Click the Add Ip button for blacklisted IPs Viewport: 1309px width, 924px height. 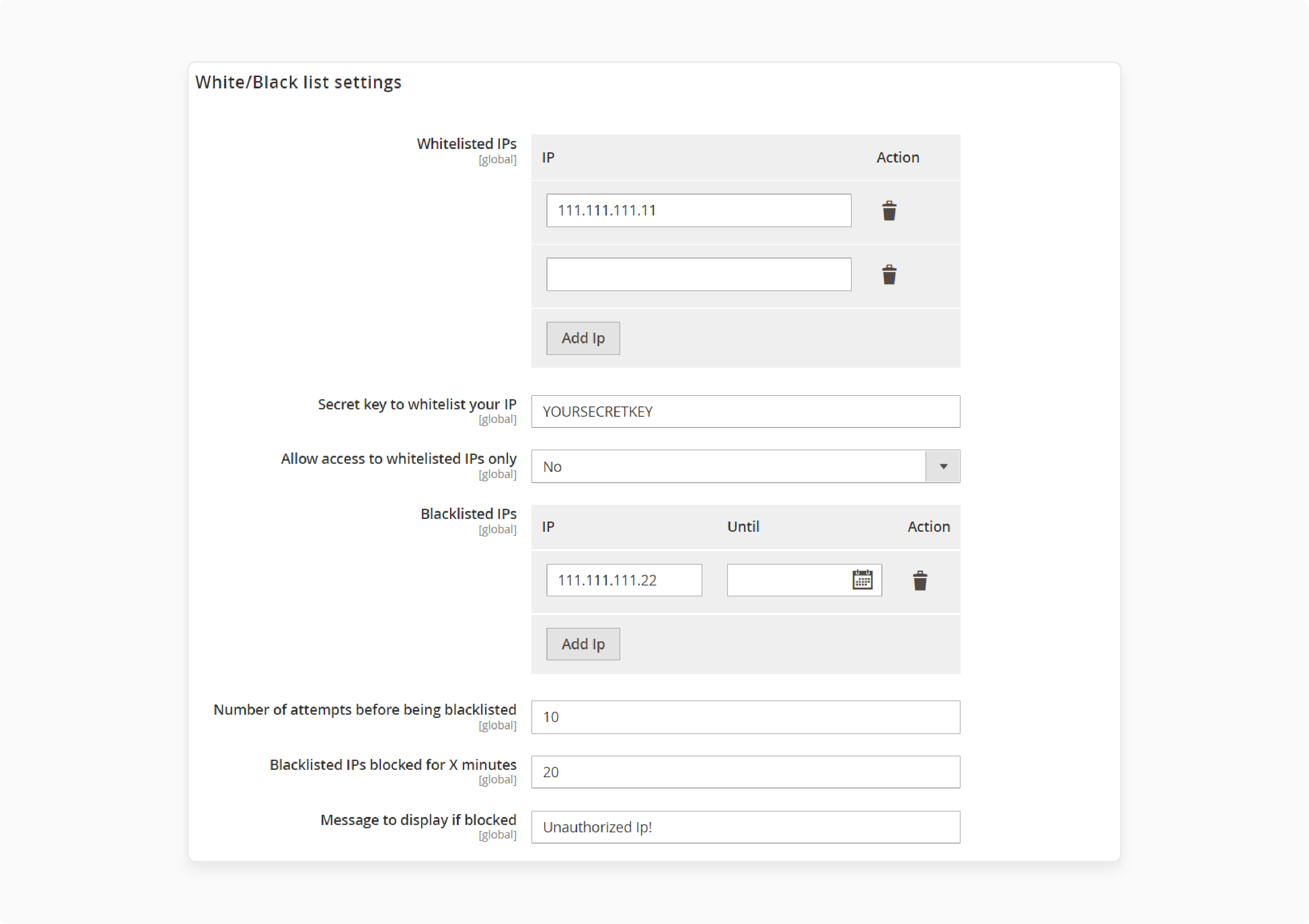click(x=583, y=644)
